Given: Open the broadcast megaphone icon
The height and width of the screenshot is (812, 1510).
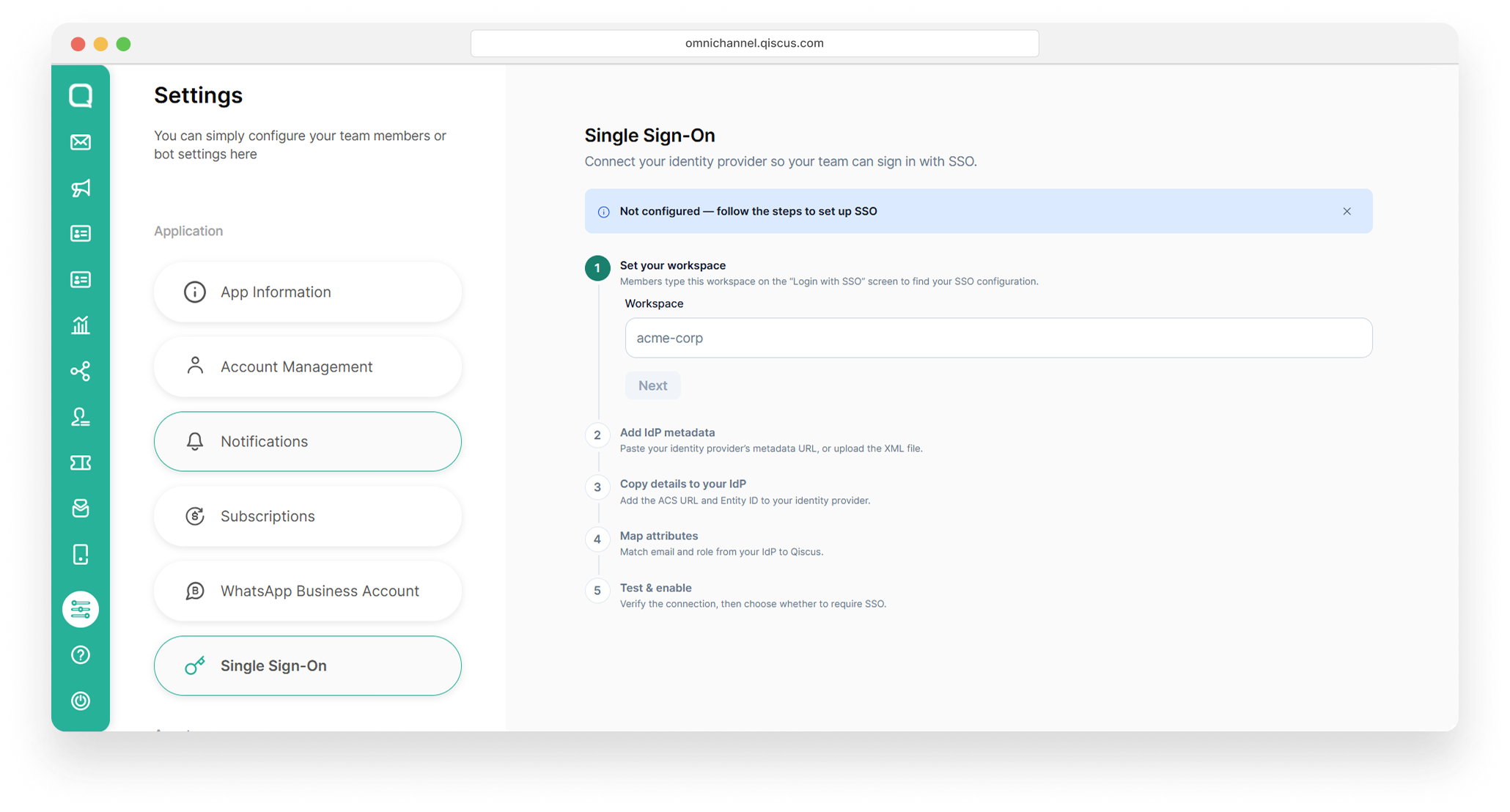Looking at the screenshot, I should tap(81, 188).
